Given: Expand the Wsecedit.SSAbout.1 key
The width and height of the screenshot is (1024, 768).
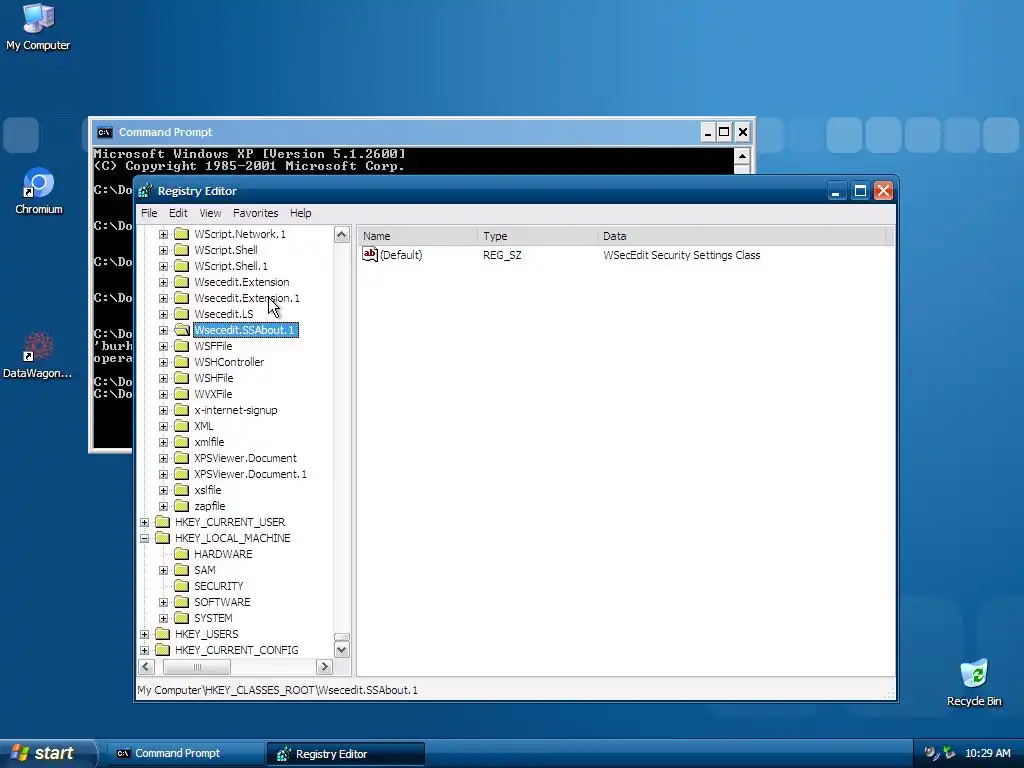Looking at the screenshot, I should 163,330.
